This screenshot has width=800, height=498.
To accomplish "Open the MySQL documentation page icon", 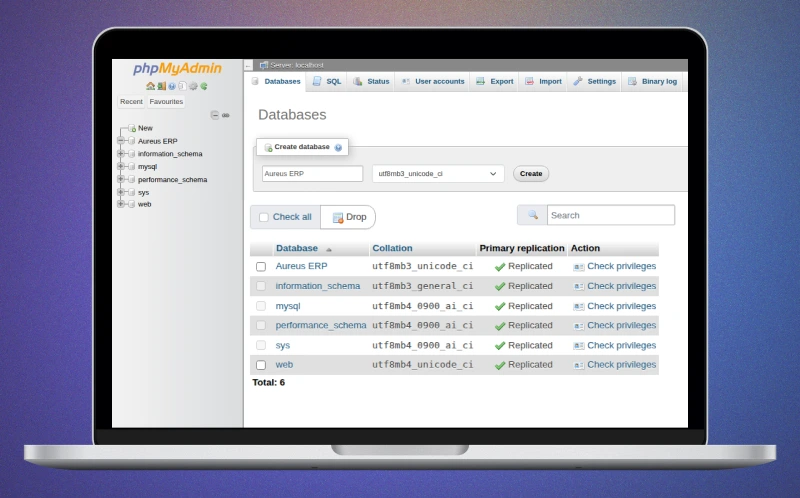I will [x=182, y=86].
